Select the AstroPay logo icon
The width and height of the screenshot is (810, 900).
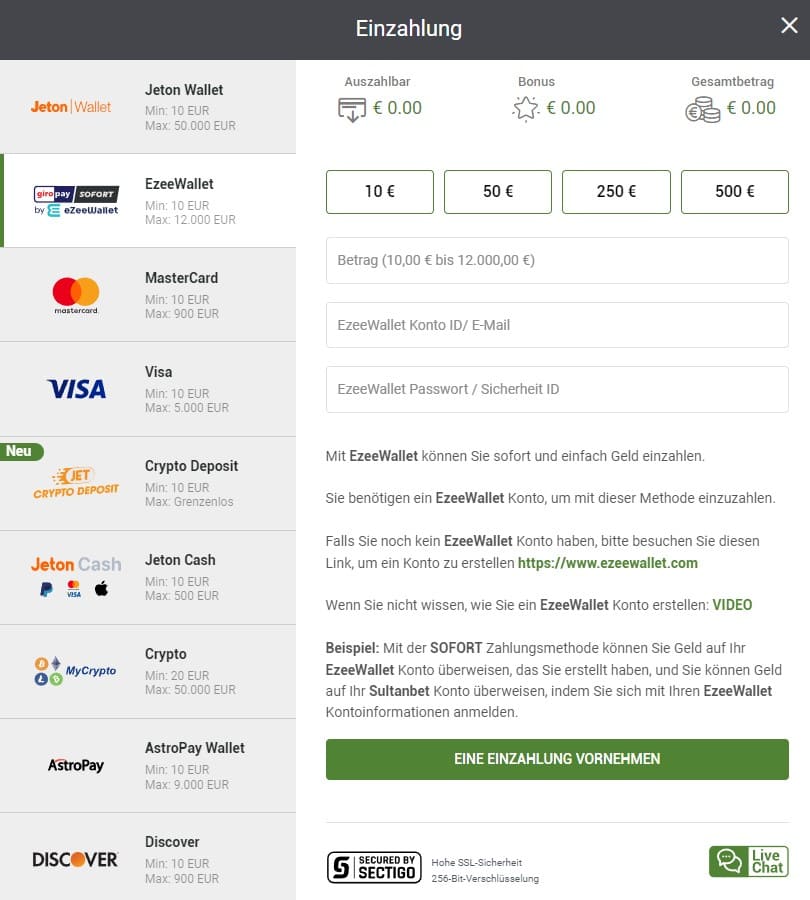pyautogui.click(x=76, y=765)
